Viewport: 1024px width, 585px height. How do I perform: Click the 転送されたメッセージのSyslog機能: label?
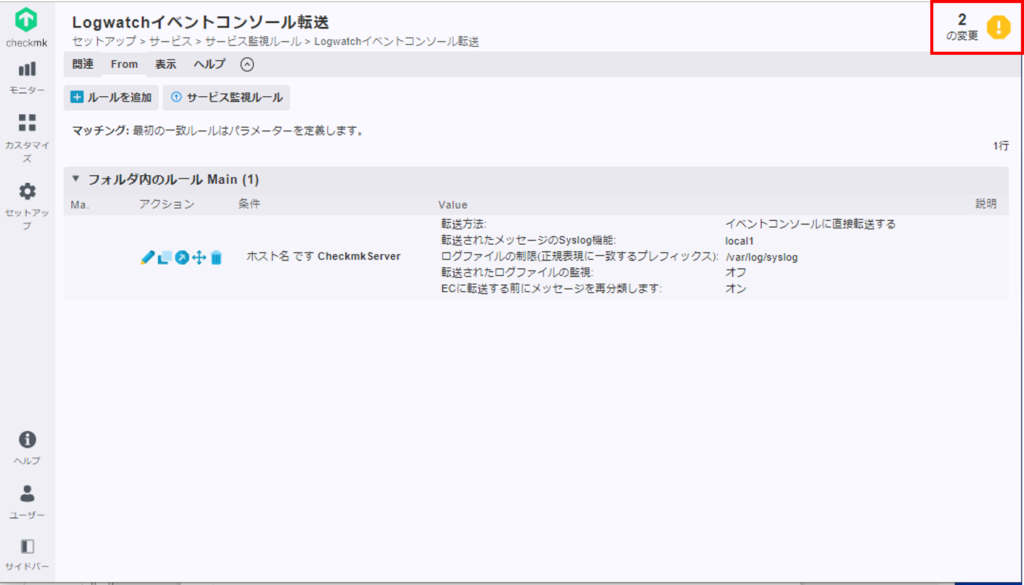pos(528,240)
